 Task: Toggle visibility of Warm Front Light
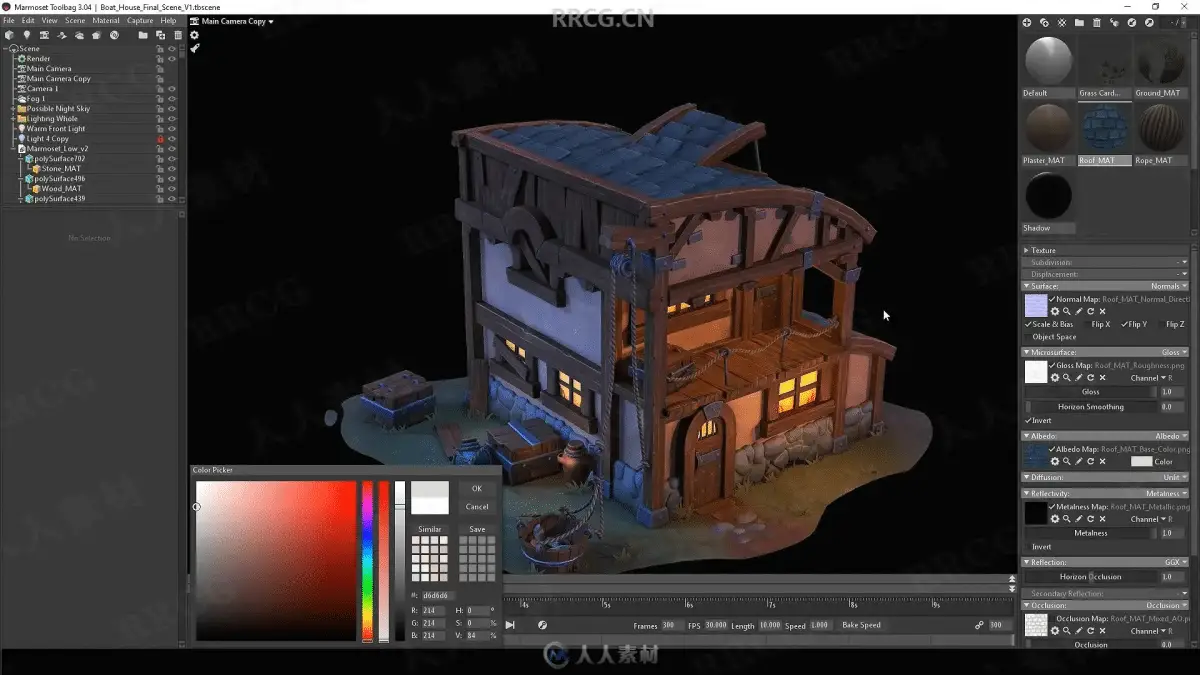click(x=172, y=129)
